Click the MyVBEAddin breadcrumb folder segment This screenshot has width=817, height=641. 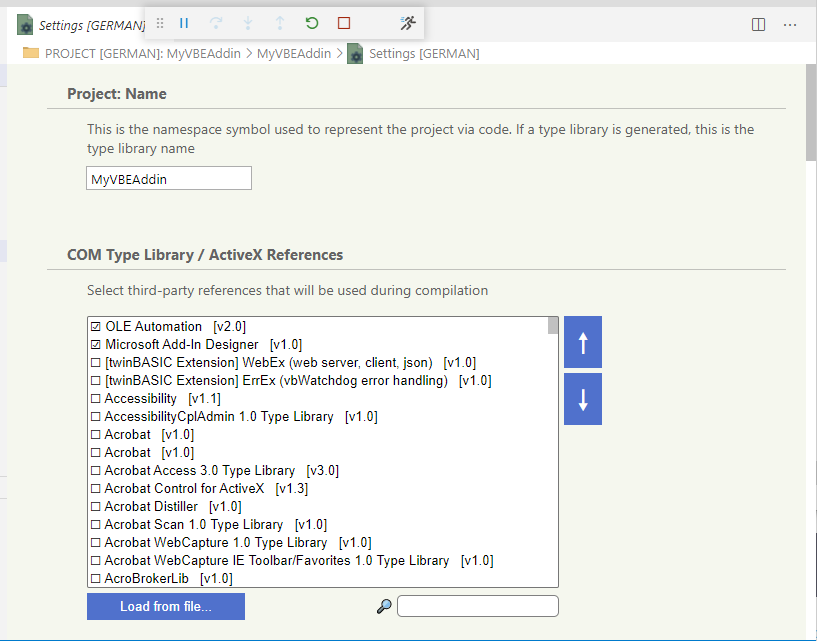coord(298,54)
